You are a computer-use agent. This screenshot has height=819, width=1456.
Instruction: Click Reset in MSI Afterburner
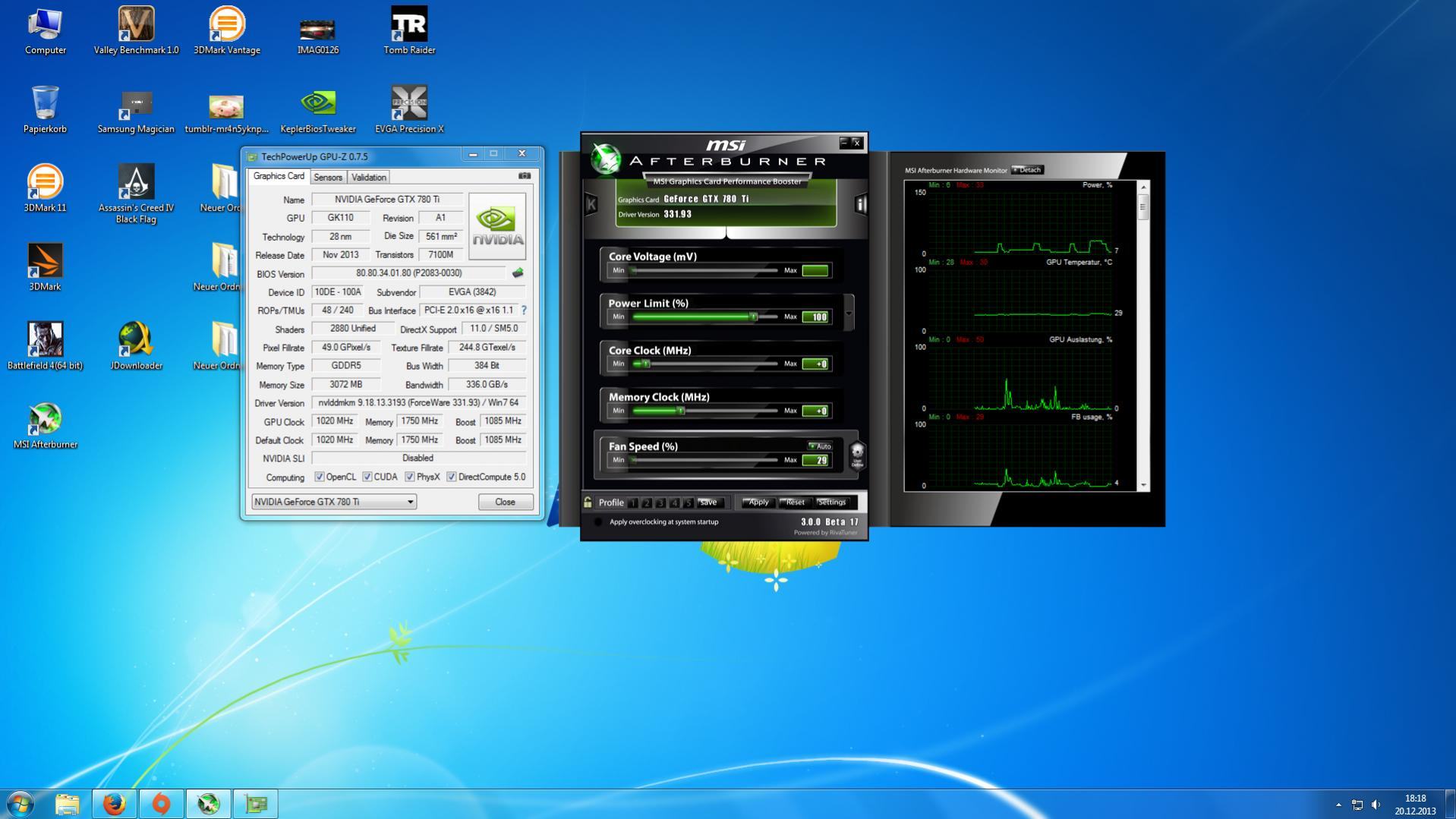(795, 502)
